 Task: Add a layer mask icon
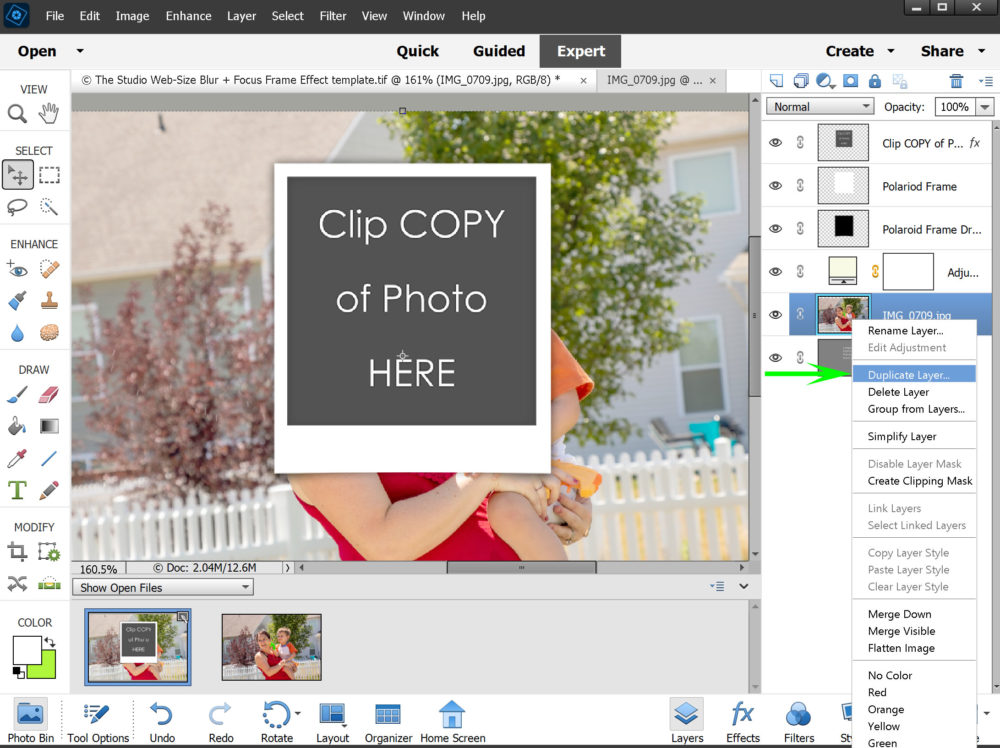pyautogui.click(x=850, y=81)
